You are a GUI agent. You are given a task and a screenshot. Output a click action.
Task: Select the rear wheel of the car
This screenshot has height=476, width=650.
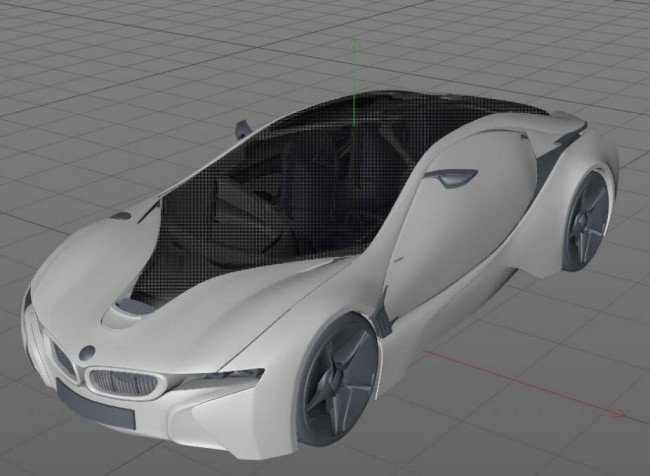tap(587, 221)
